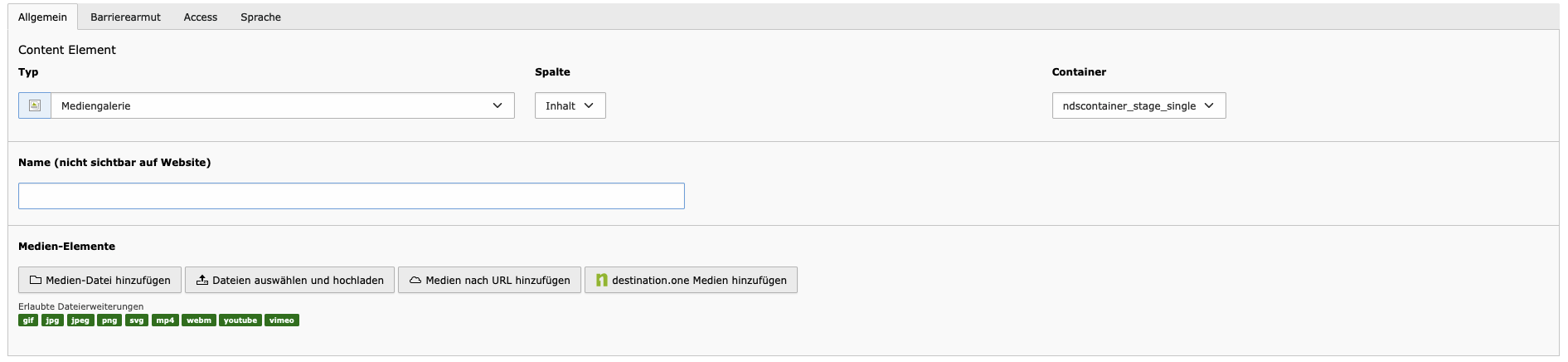
Task: Expand the Spalte dropdown set to Inhalt
Action: coord(570,105)
